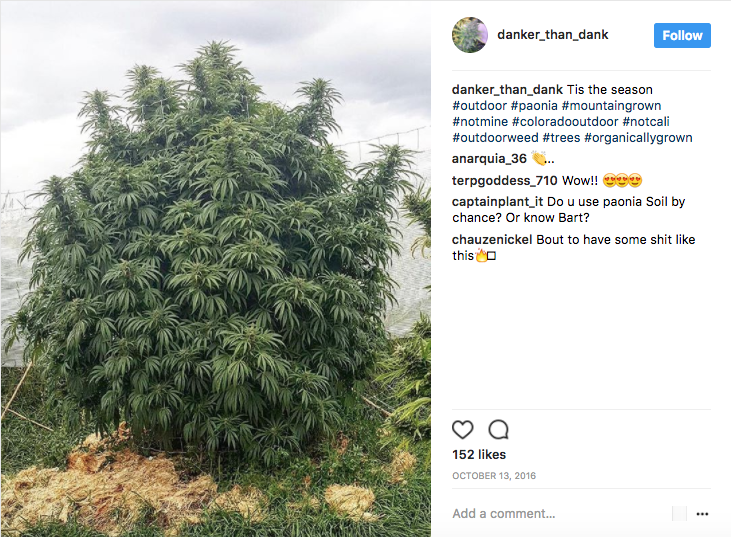Like the post with heart icon
This screenshot has width=731, height=537.
coord(462,429)
